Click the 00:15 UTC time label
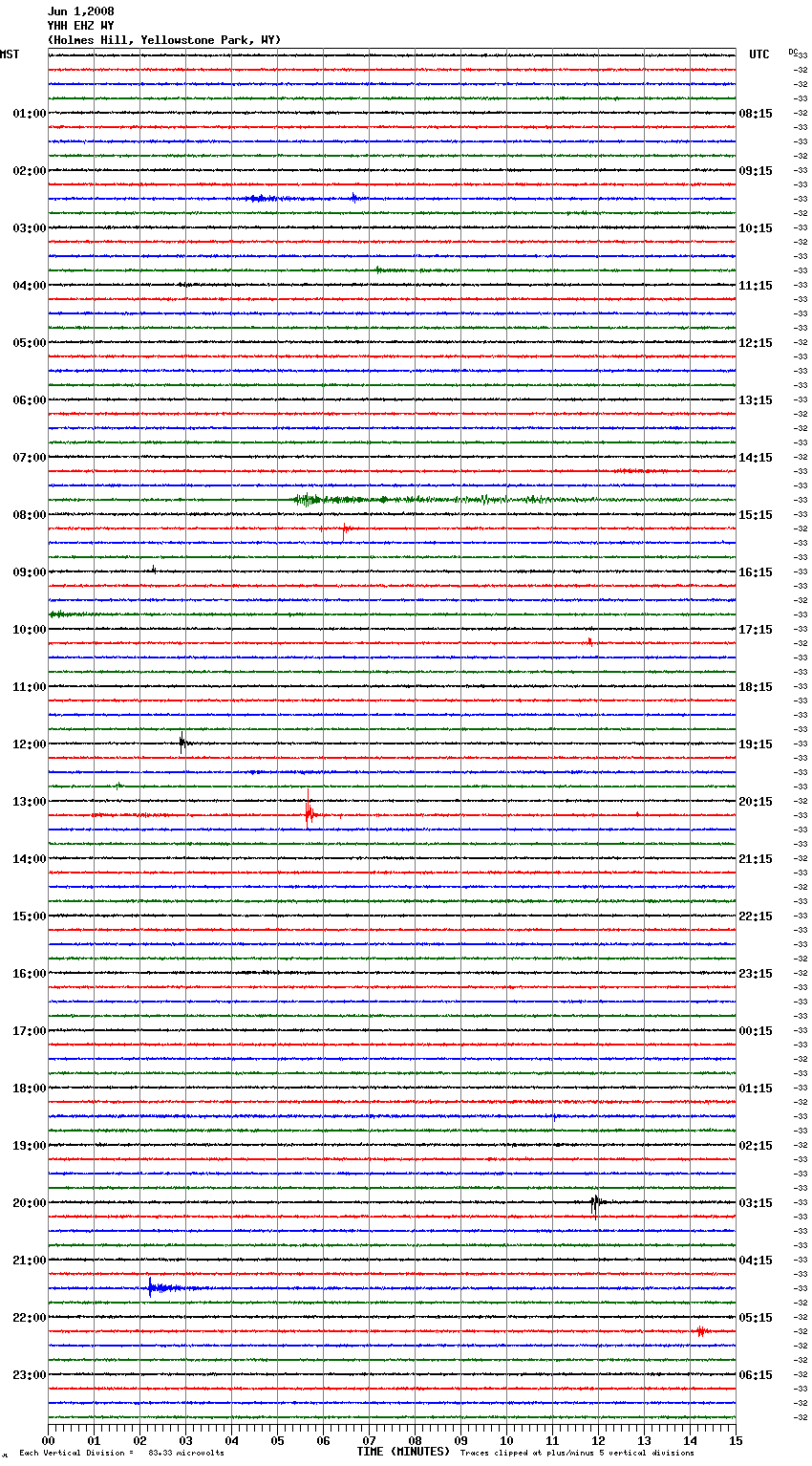Image resolution: width=812 pixels, height=1466 pixels. pyautogui.click(x=756, y=1031)
